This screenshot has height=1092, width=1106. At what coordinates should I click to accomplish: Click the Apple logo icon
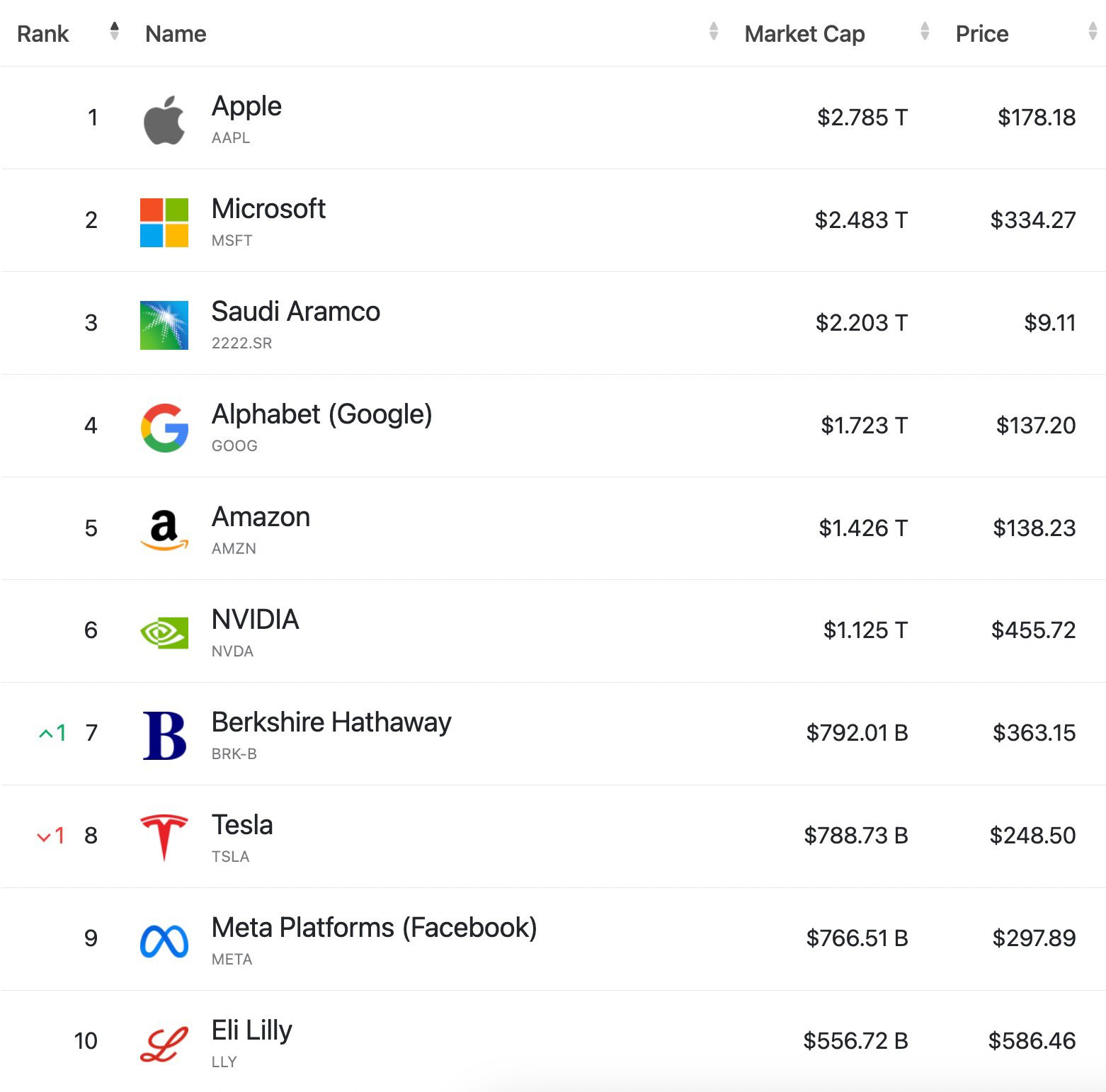coord(164,120)
